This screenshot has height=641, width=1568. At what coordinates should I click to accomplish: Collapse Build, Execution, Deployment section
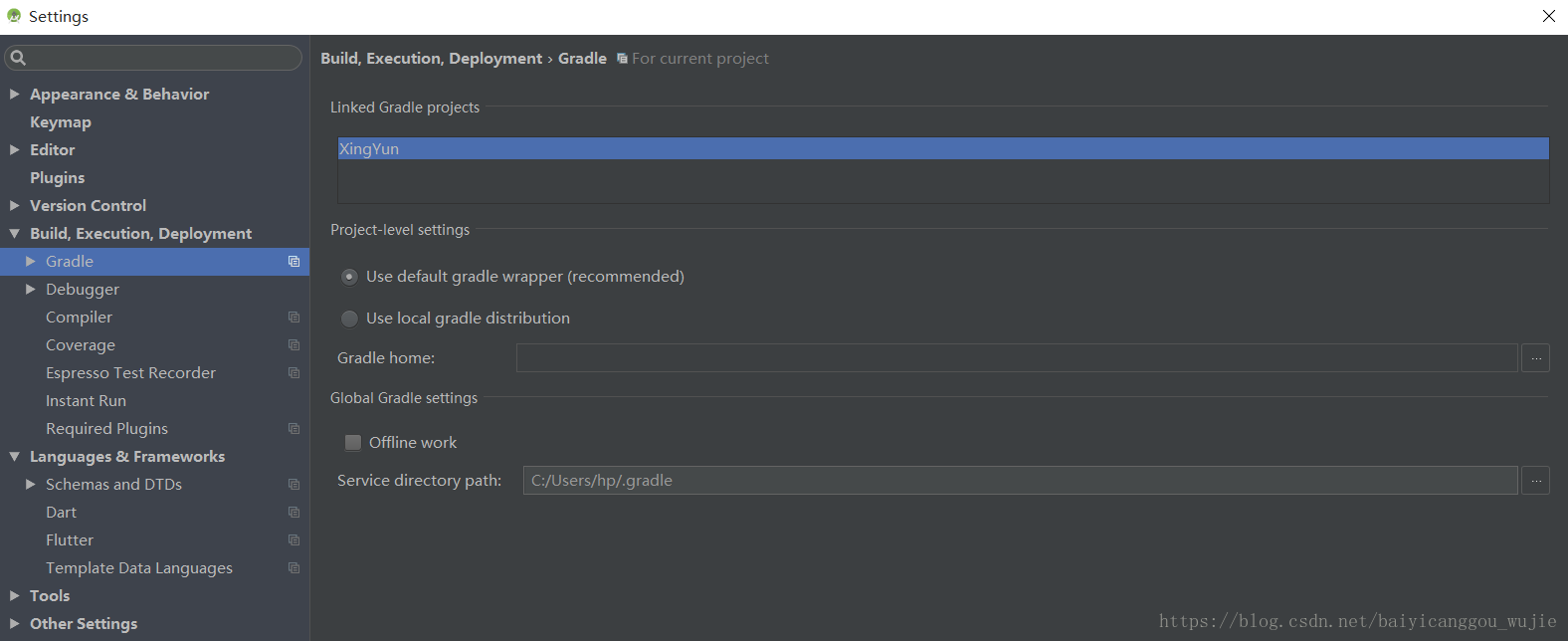pos(14,233)
